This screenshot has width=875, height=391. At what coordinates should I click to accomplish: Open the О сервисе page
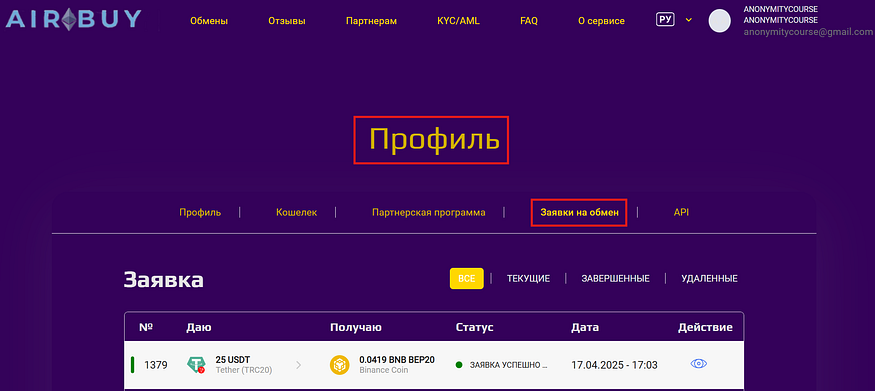(x=601, y=21)
